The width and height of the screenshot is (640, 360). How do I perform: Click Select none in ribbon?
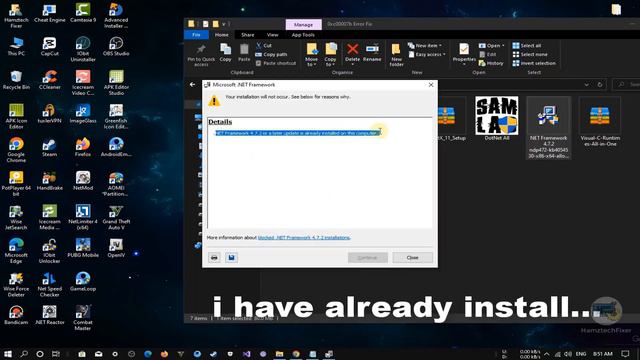click(x=530, y=54)
